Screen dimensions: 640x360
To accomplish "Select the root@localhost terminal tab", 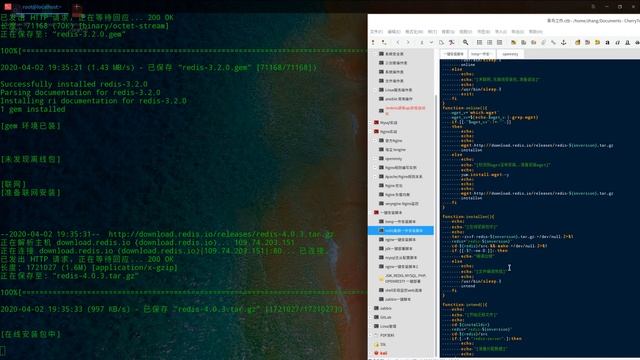I will (41, 7).
